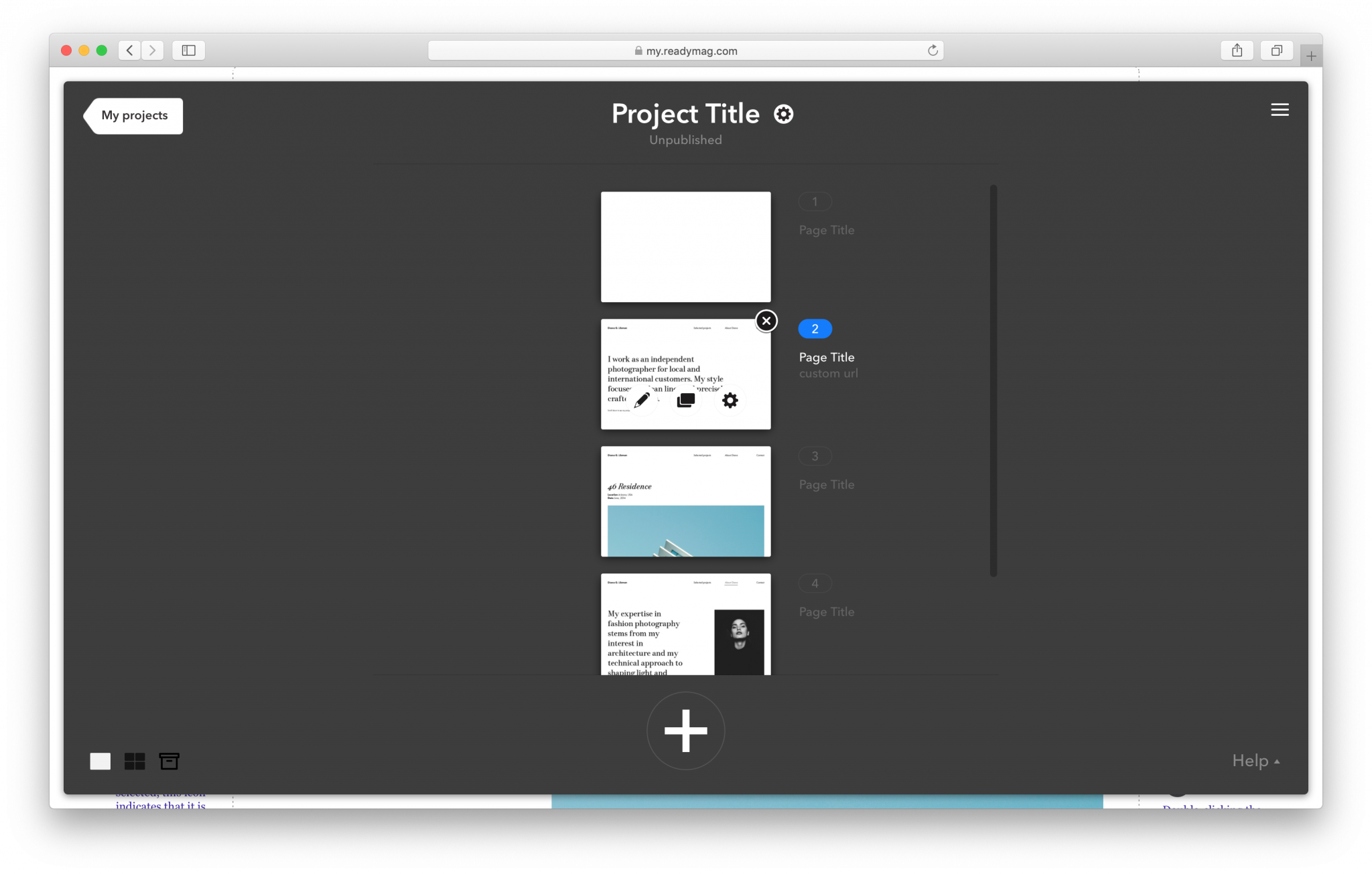Select custom url field on page 2
The image size is (1372, 874).
(828, 374)
